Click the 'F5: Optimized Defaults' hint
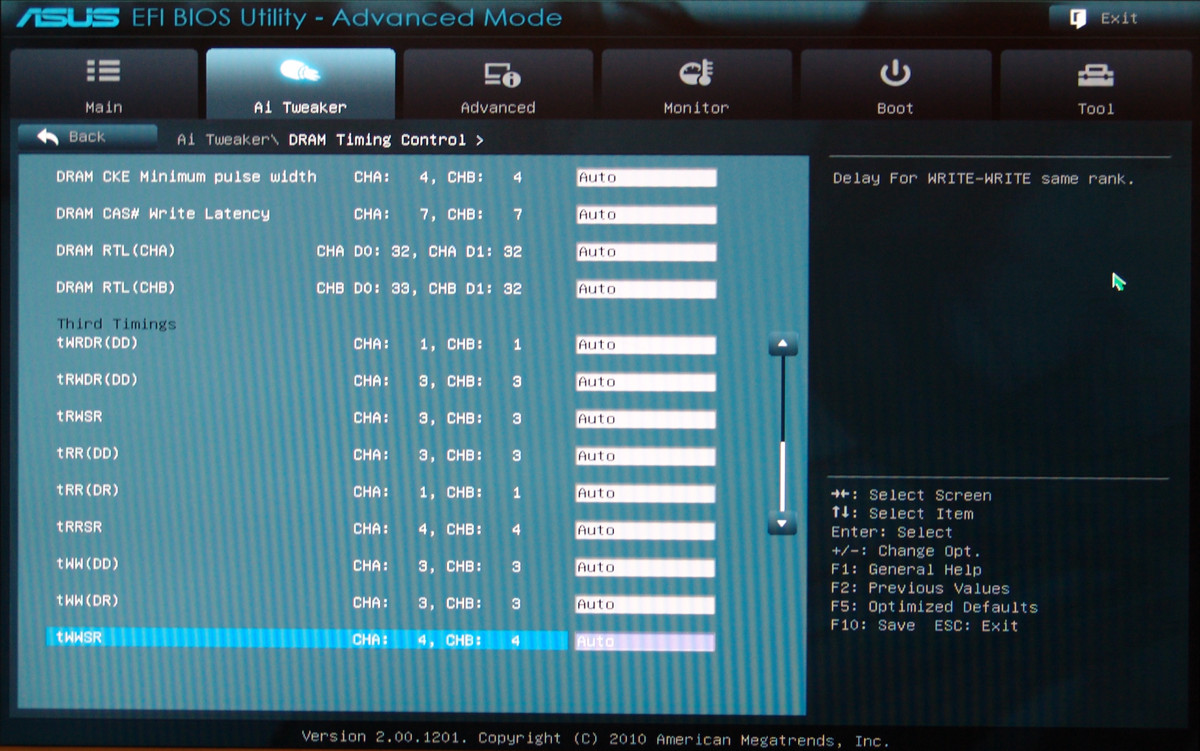 934,607
